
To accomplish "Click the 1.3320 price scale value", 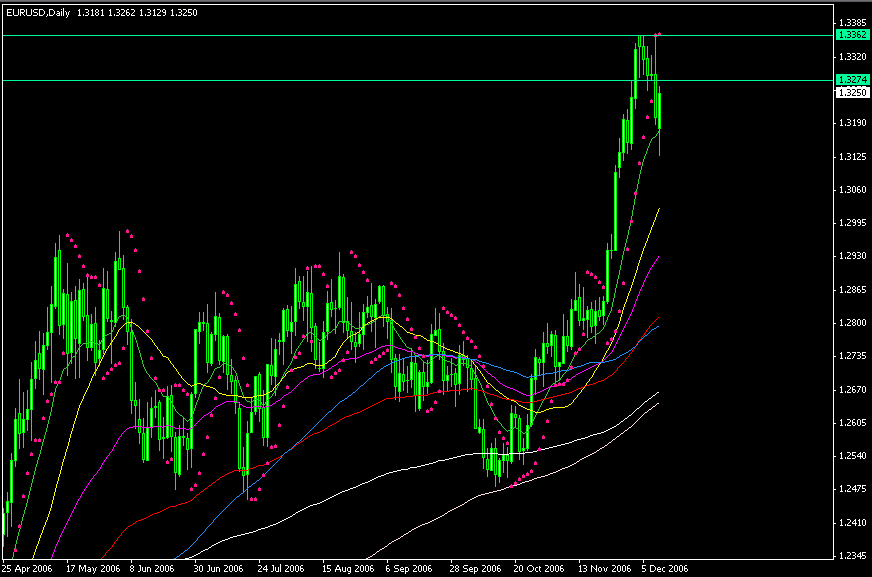I will (x=853, y=57).
